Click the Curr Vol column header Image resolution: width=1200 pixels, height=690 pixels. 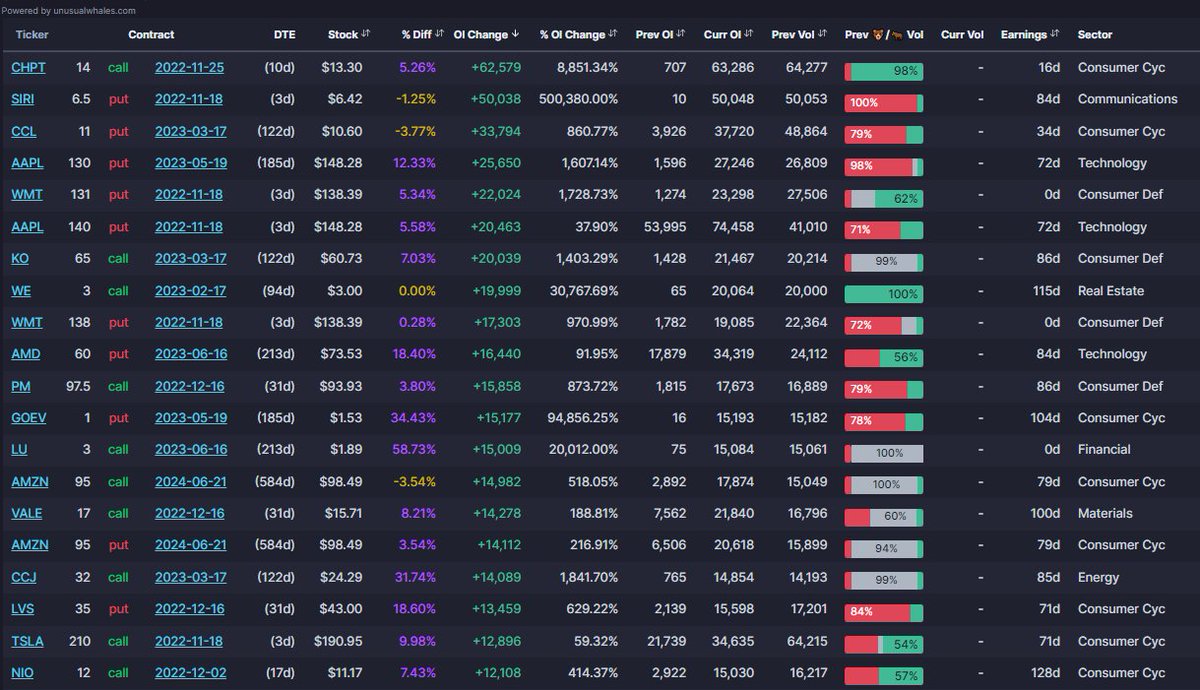[962, 35]
